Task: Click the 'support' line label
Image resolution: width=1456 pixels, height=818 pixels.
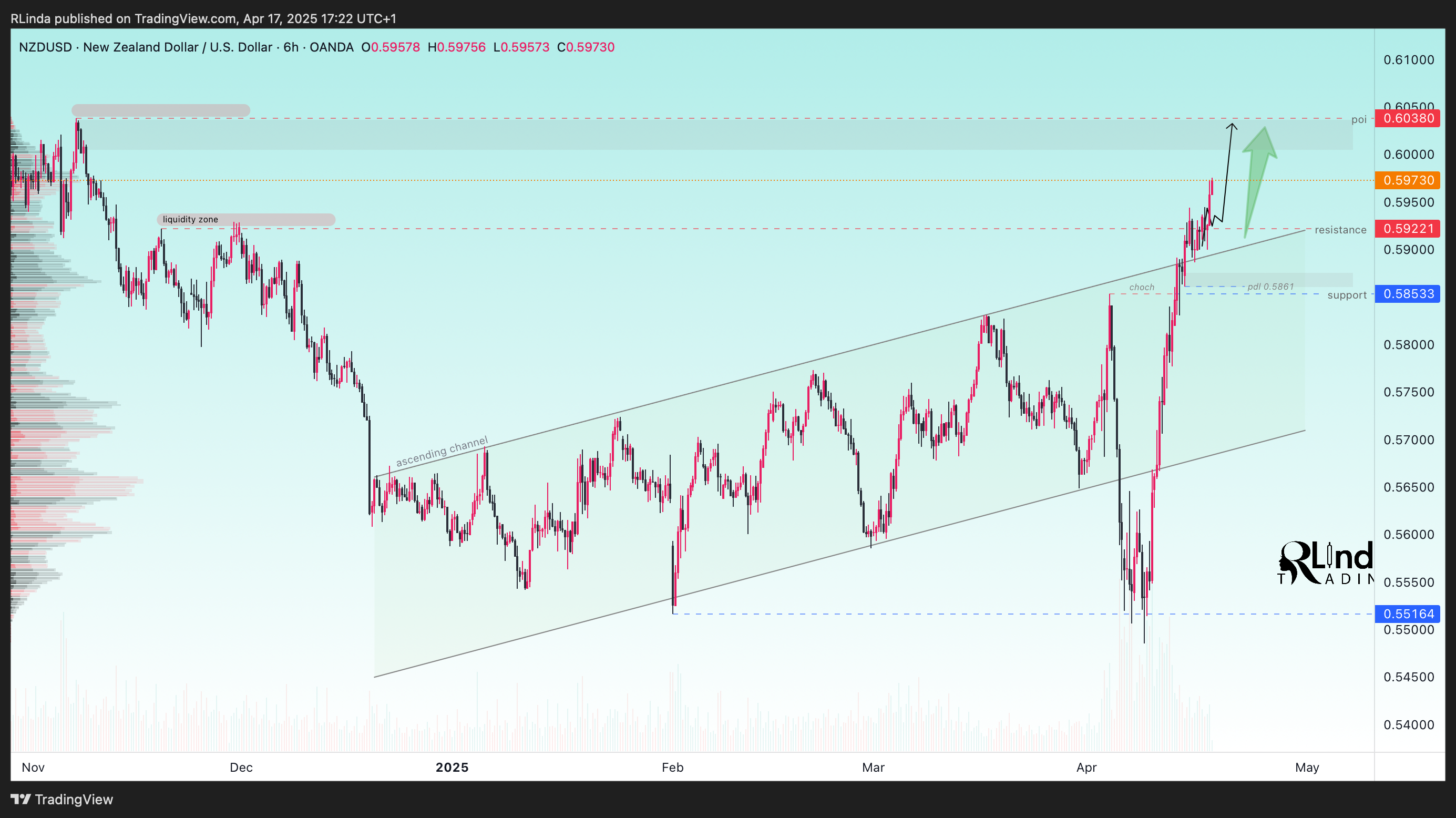Action: click(1347, 295)
